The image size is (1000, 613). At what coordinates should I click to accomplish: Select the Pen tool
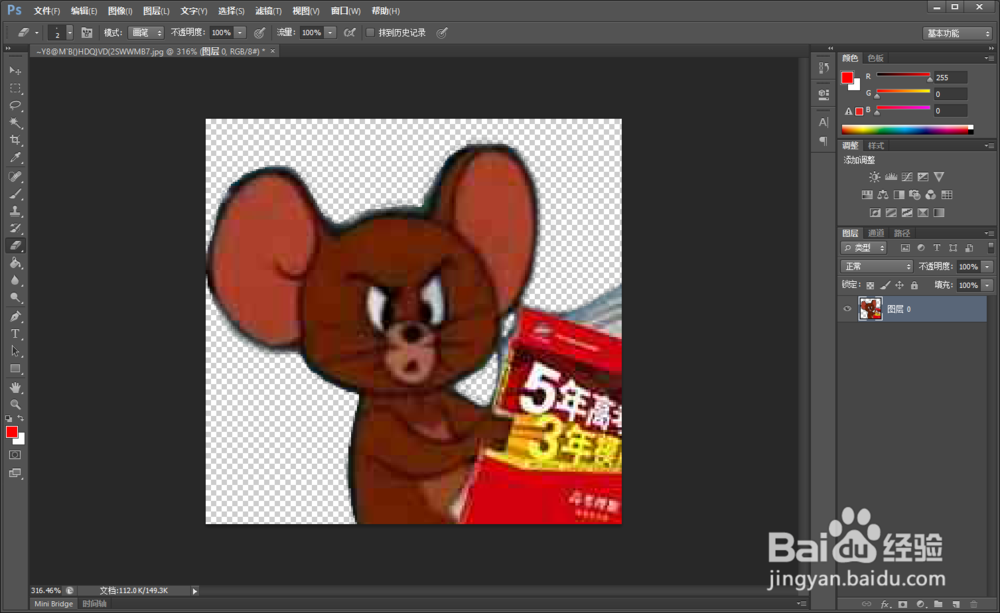coord(15,316)
